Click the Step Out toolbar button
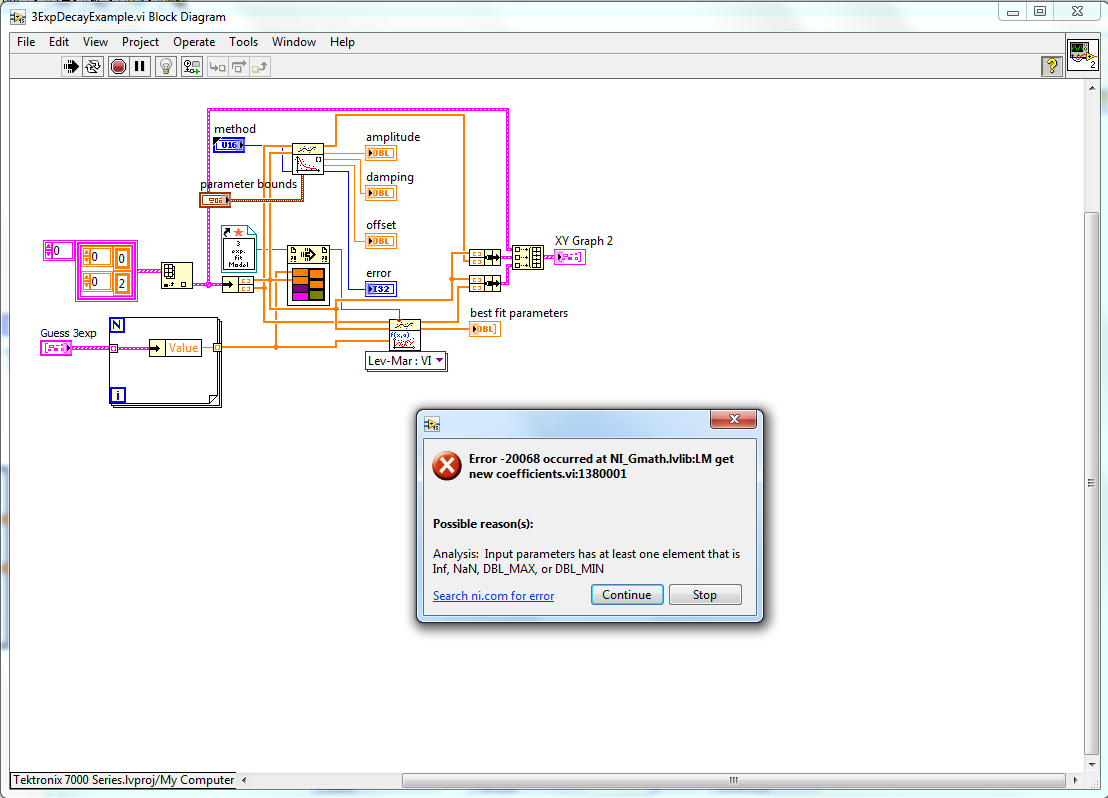The height and width of the screenshot is (798, 1108). tap(260, 66)
